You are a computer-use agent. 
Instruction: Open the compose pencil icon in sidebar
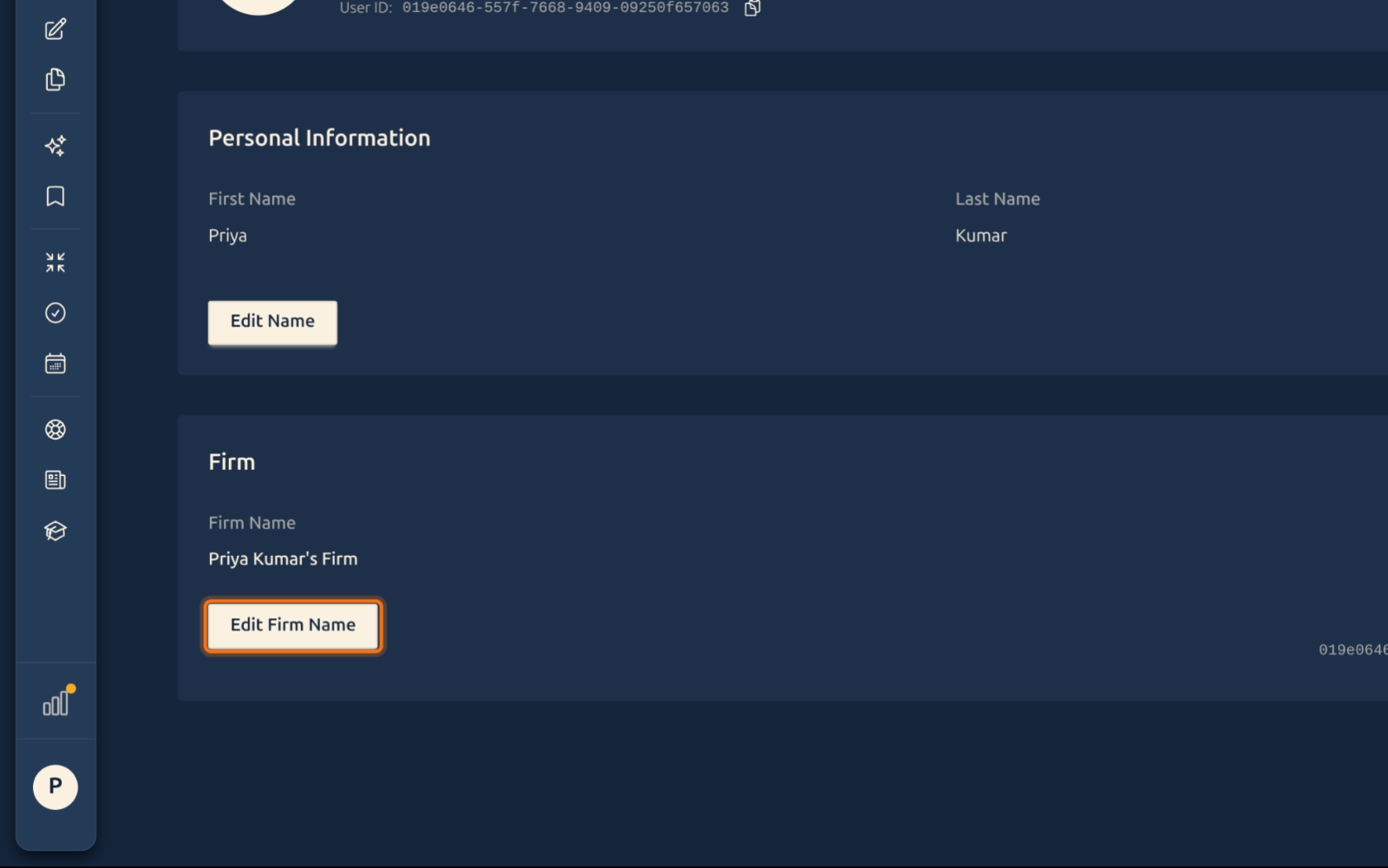pos(56,29)
